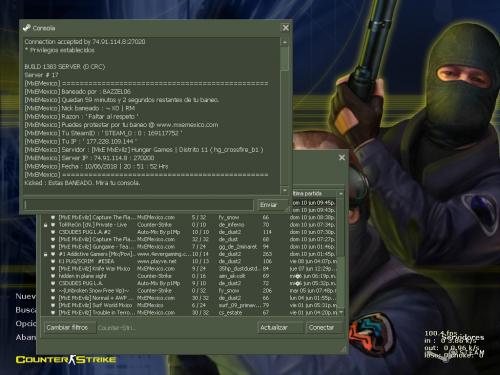Screen dimensions: 500x375
Task: Click the console scrollbar down arrow
Action: click(x=285, y=190)
